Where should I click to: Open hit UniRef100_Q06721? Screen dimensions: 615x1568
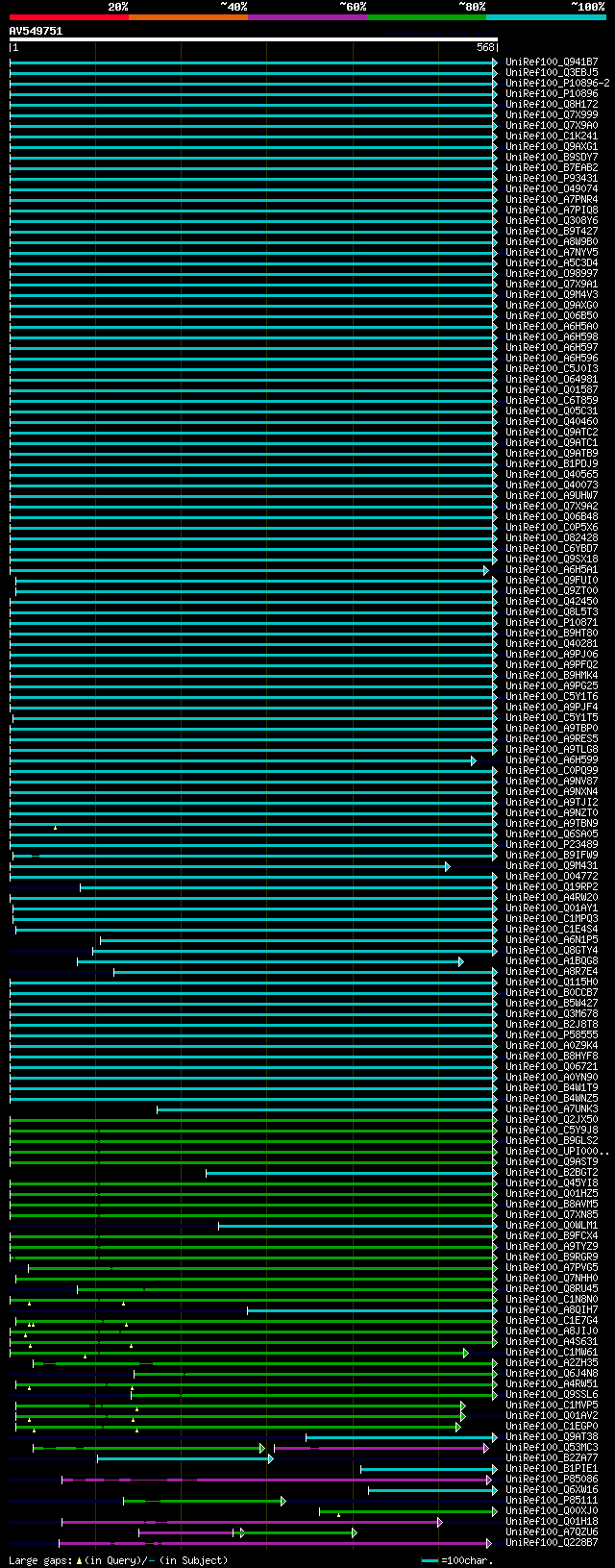click(552, 1066)
